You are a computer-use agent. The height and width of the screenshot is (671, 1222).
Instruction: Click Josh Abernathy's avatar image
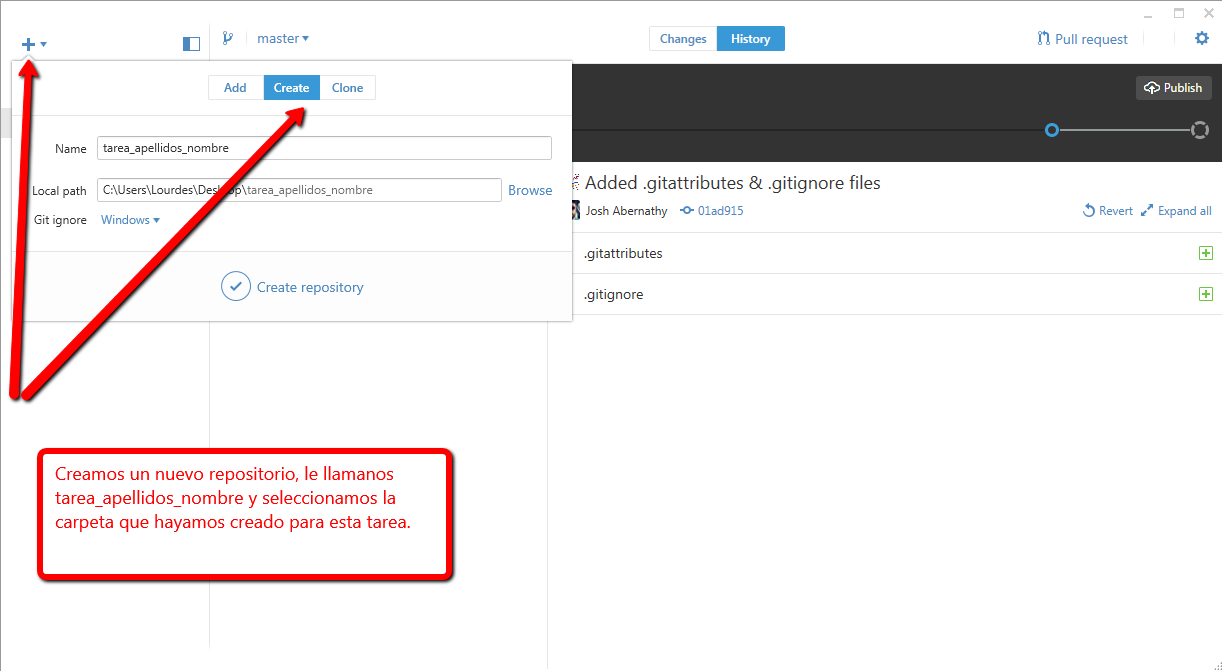click(x=575, y=210)
